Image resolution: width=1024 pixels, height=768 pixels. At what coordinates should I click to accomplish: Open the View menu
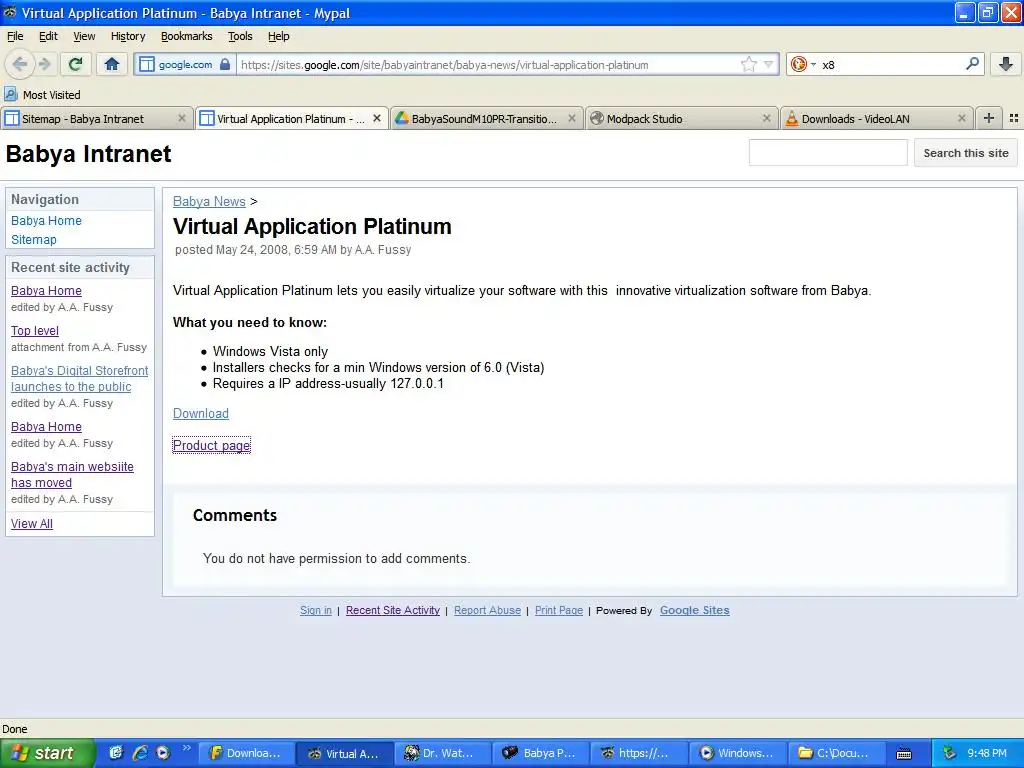point(84,36)
